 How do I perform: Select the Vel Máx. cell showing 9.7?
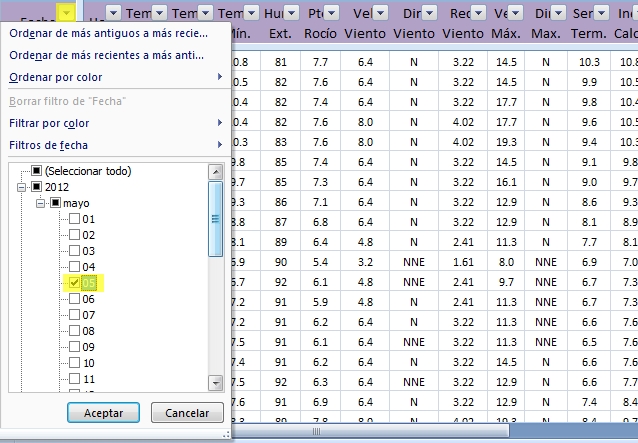click(506, 282)
